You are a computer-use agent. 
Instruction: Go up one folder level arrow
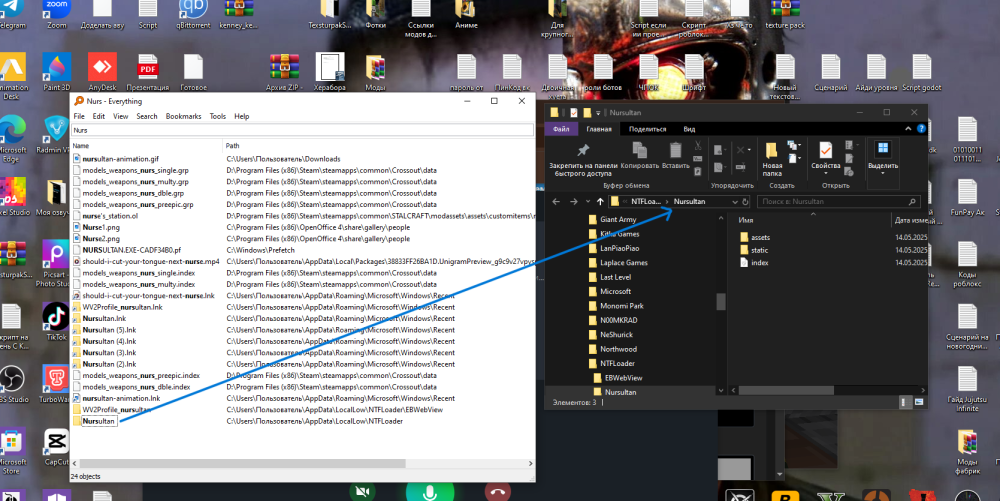[600, 201]
